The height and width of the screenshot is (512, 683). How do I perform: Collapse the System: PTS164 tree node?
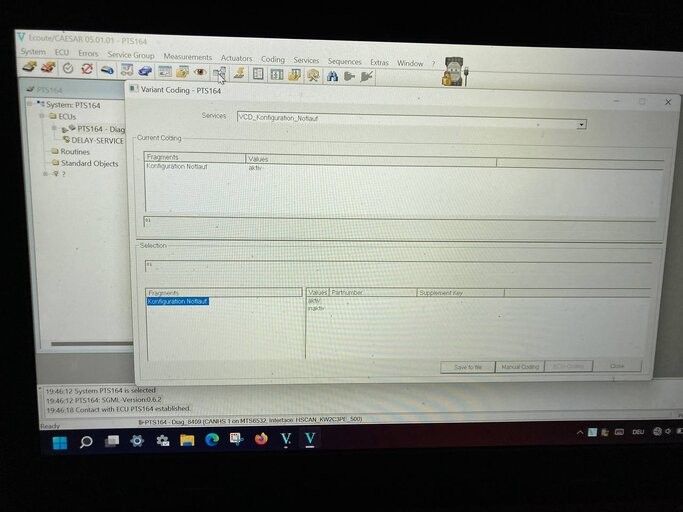point(30,104)
